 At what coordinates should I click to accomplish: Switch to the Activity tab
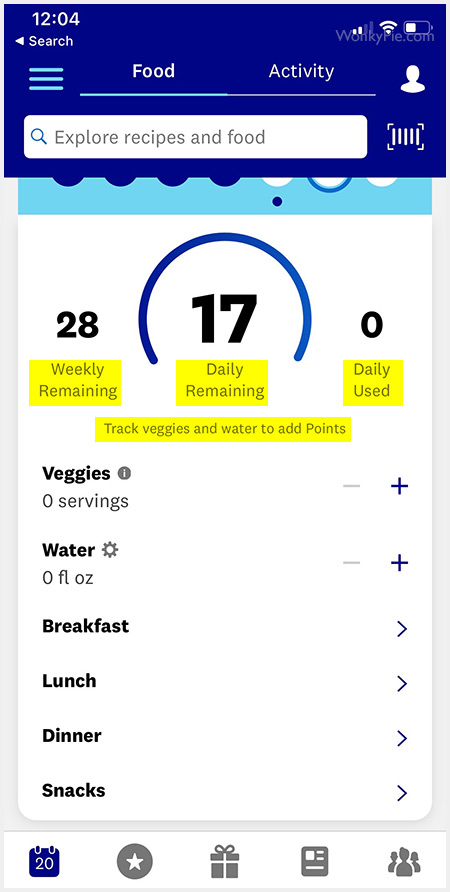click(301, 71)
